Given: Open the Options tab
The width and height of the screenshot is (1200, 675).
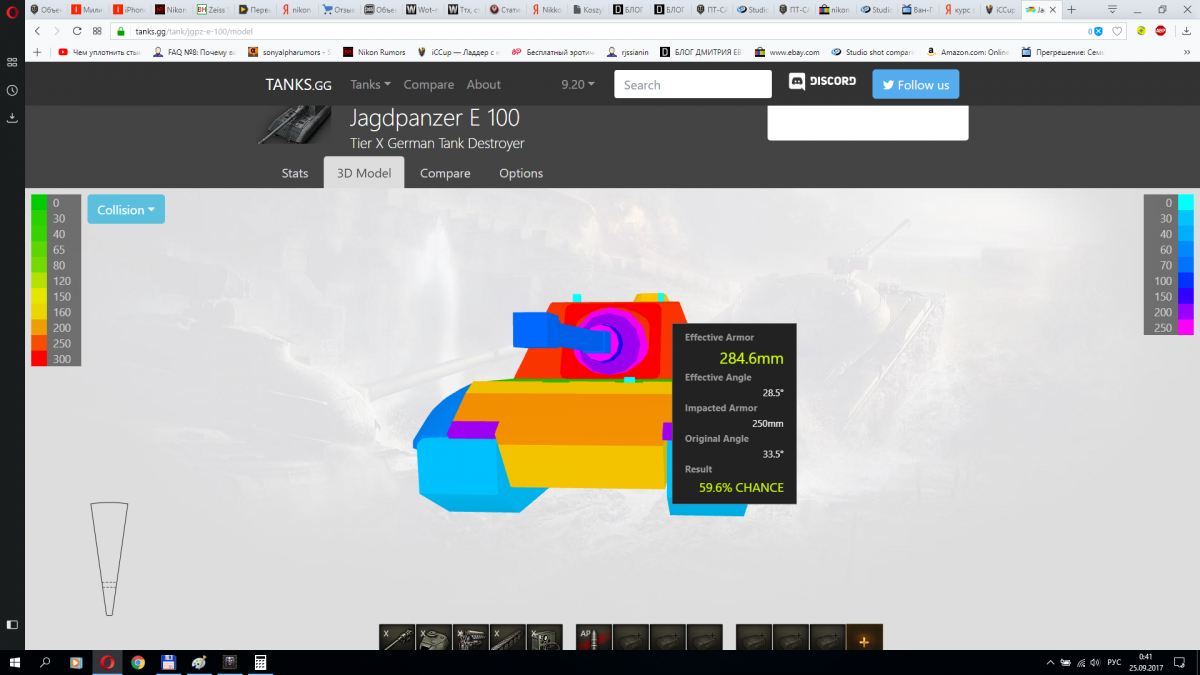Looking at the screenshot, I should click(521, 173).
